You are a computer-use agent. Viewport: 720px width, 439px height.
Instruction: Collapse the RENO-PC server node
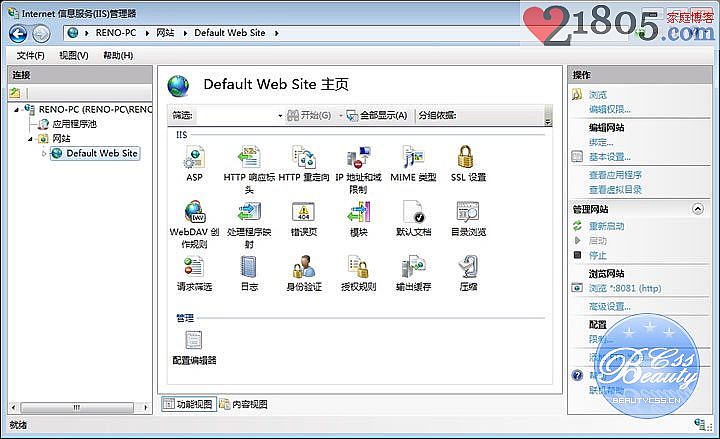point(16,110)
